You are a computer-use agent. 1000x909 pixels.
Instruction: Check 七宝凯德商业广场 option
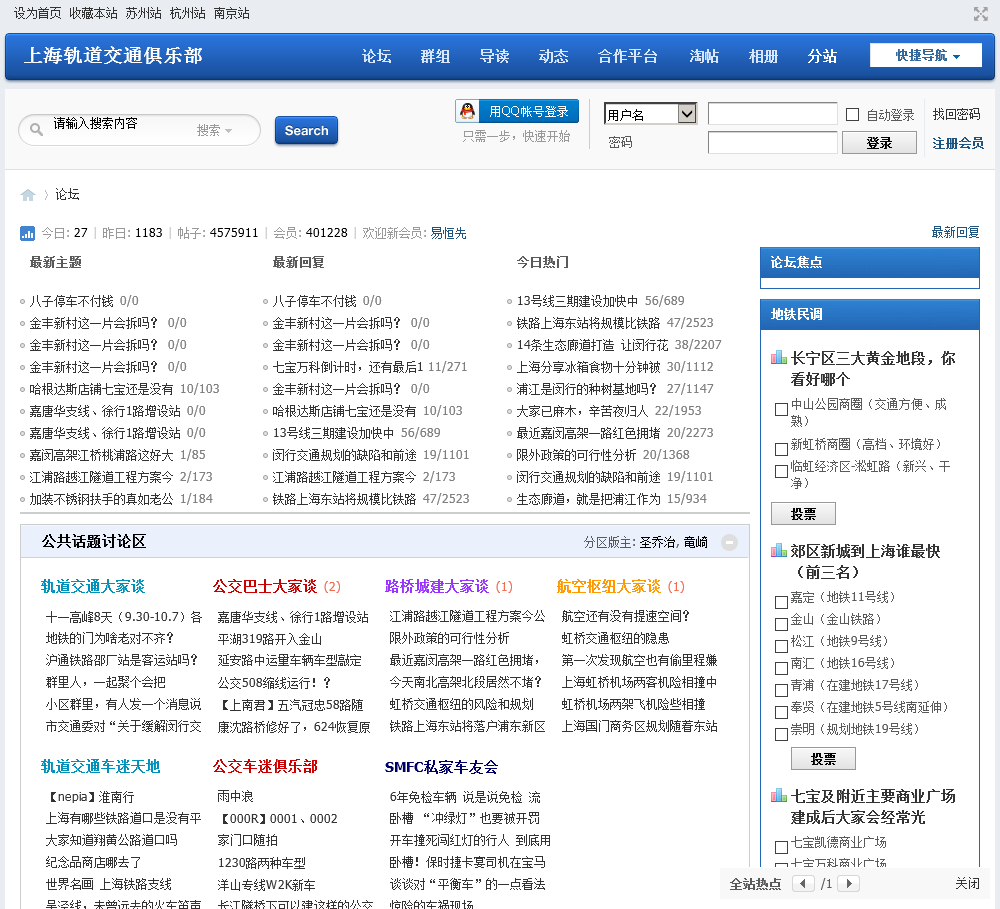tap(781, 847)
